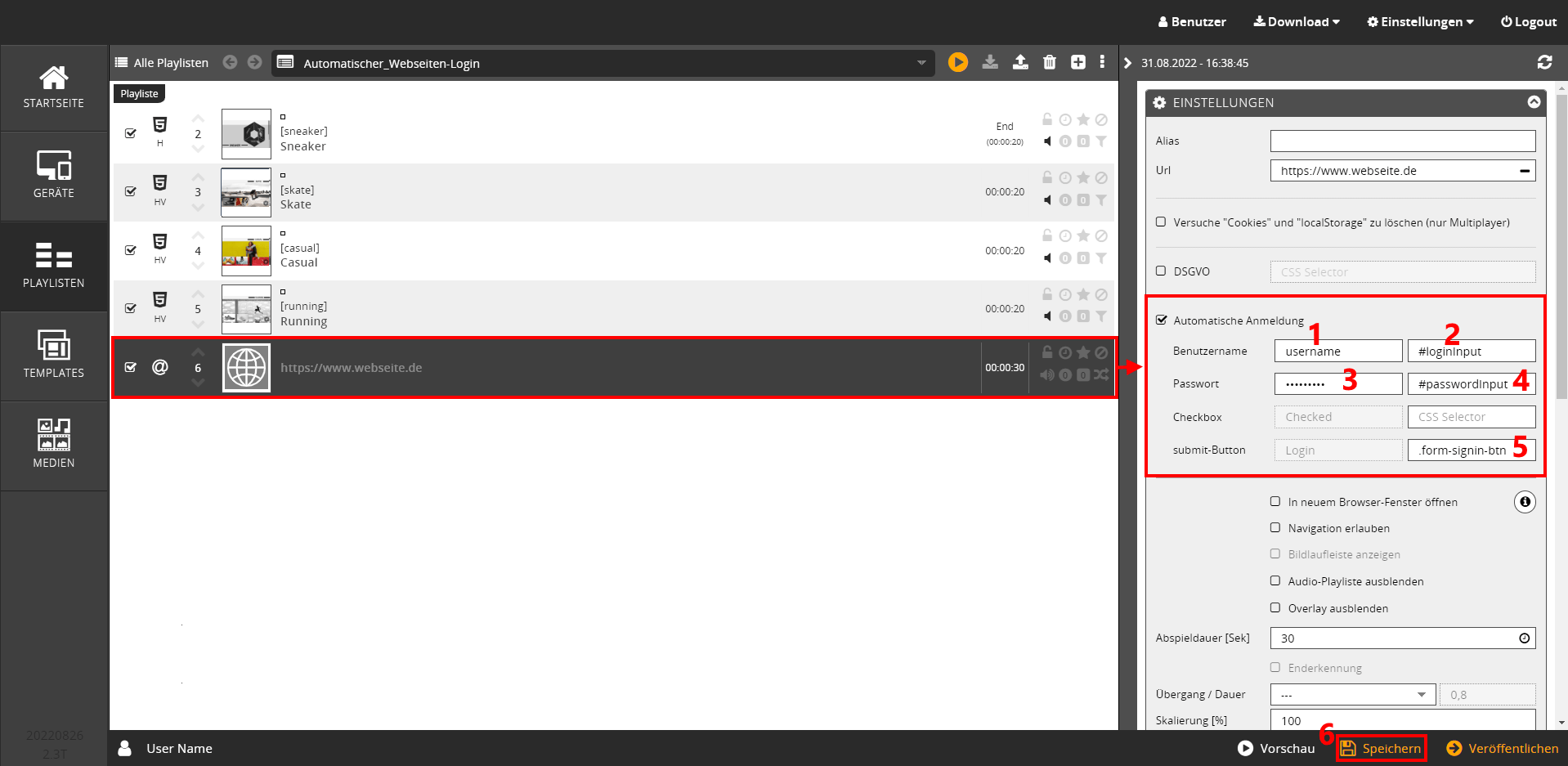Open the Medien section in sidebar
Viewport: 1568px width, 766px height.
54,446
